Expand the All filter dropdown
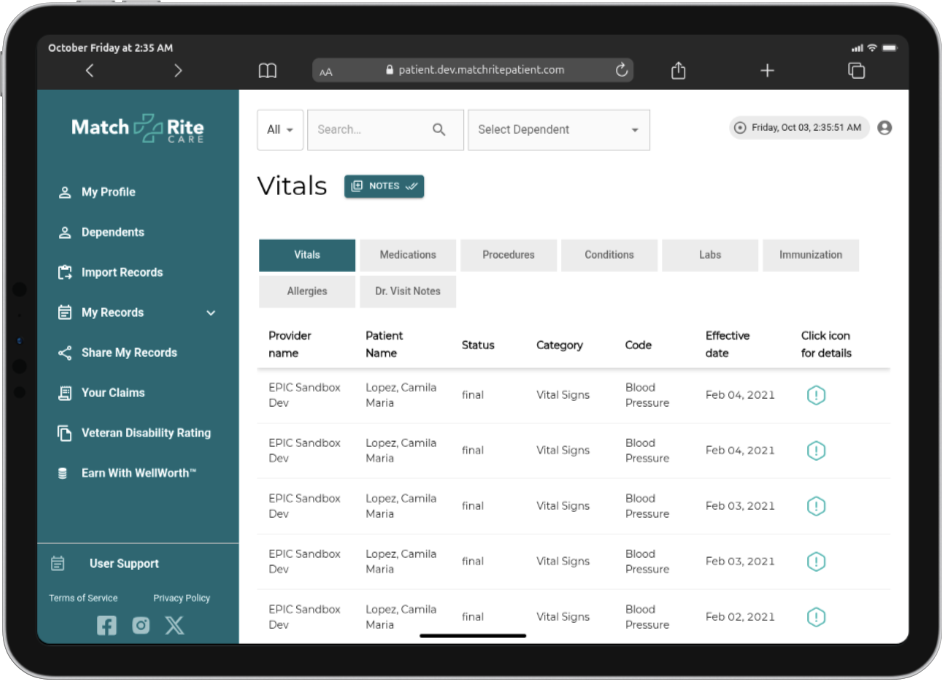This screenshot has height=680, width=942. click(x=281, y=130)
